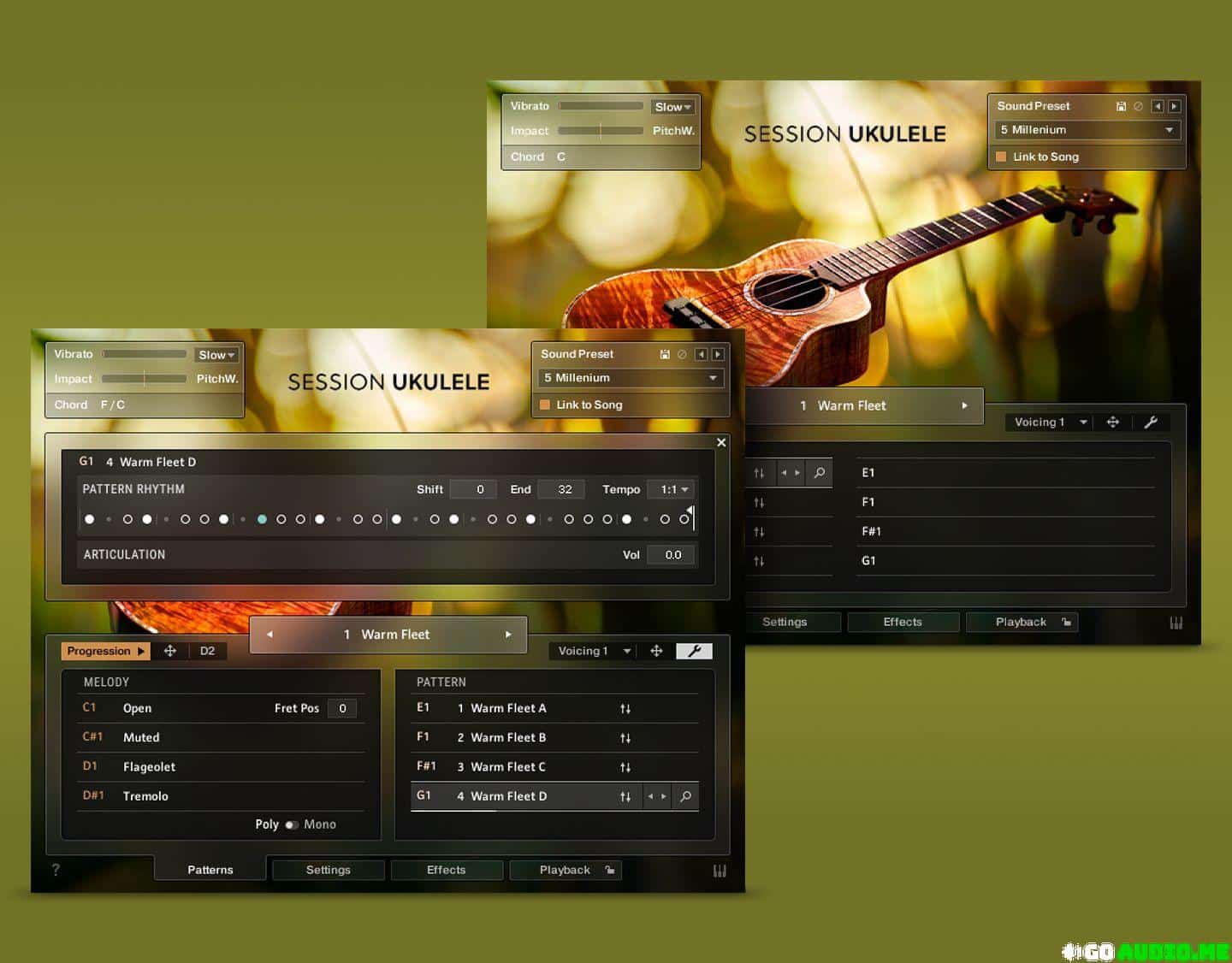
Task: Adjust Vibrato slider in front window
Action: pyautogui.click(x=144, y=354)
